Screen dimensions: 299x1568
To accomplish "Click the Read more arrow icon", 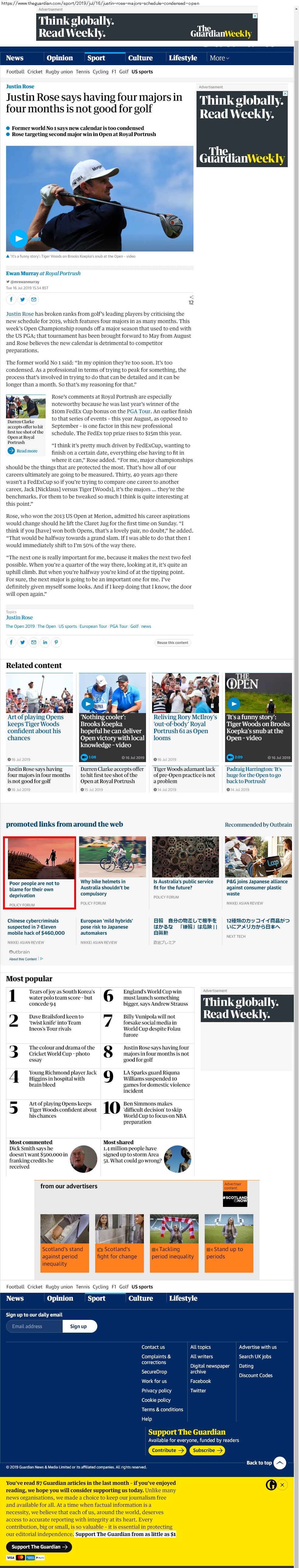I will coord(11,451).
